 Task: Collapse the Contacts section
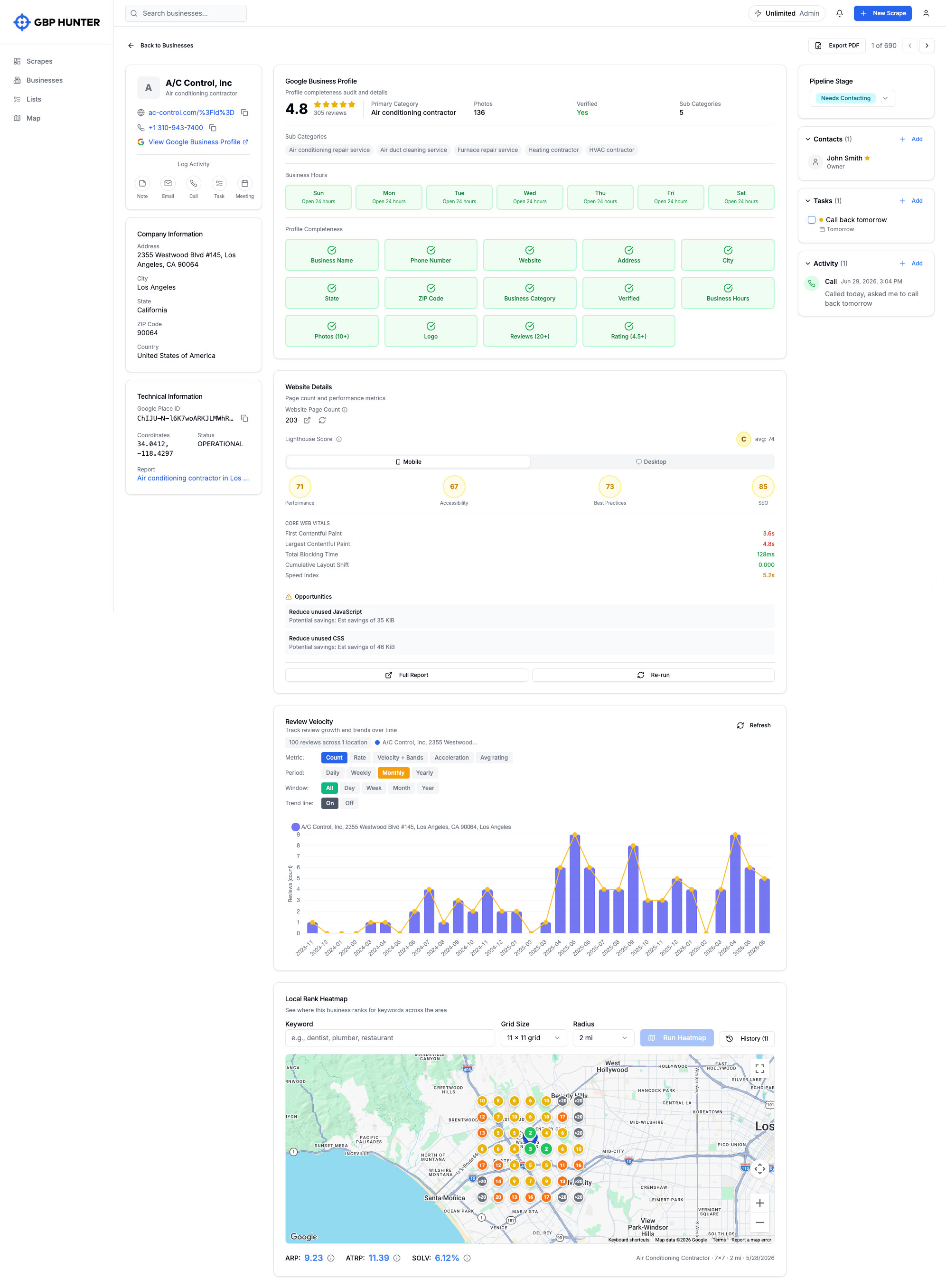[x=807, y=139]
